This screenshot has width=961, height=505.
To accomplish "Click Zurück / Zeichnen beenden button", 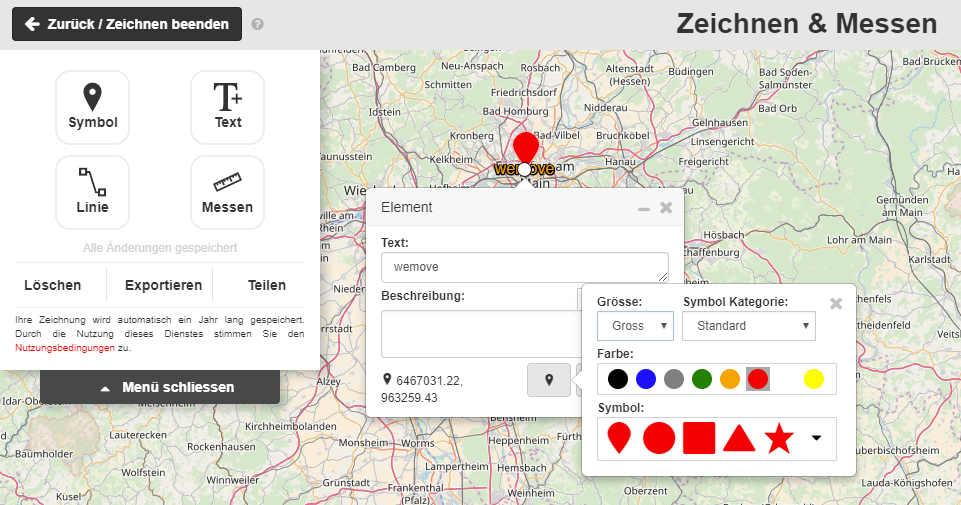I will (x=127, y=24).
